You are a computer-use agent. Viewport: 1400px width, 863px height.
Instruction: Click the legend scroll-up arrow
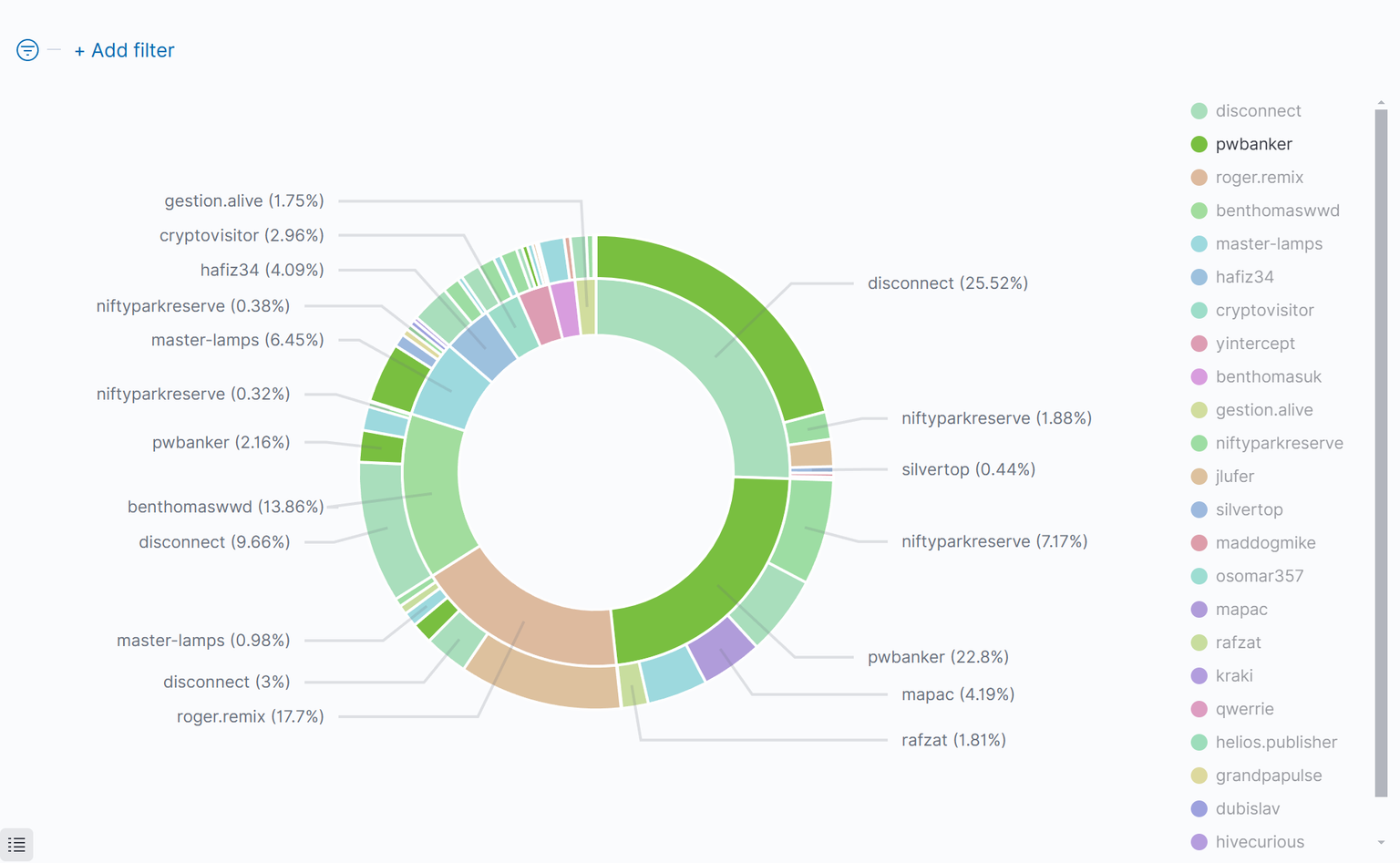click(1381, 103)
